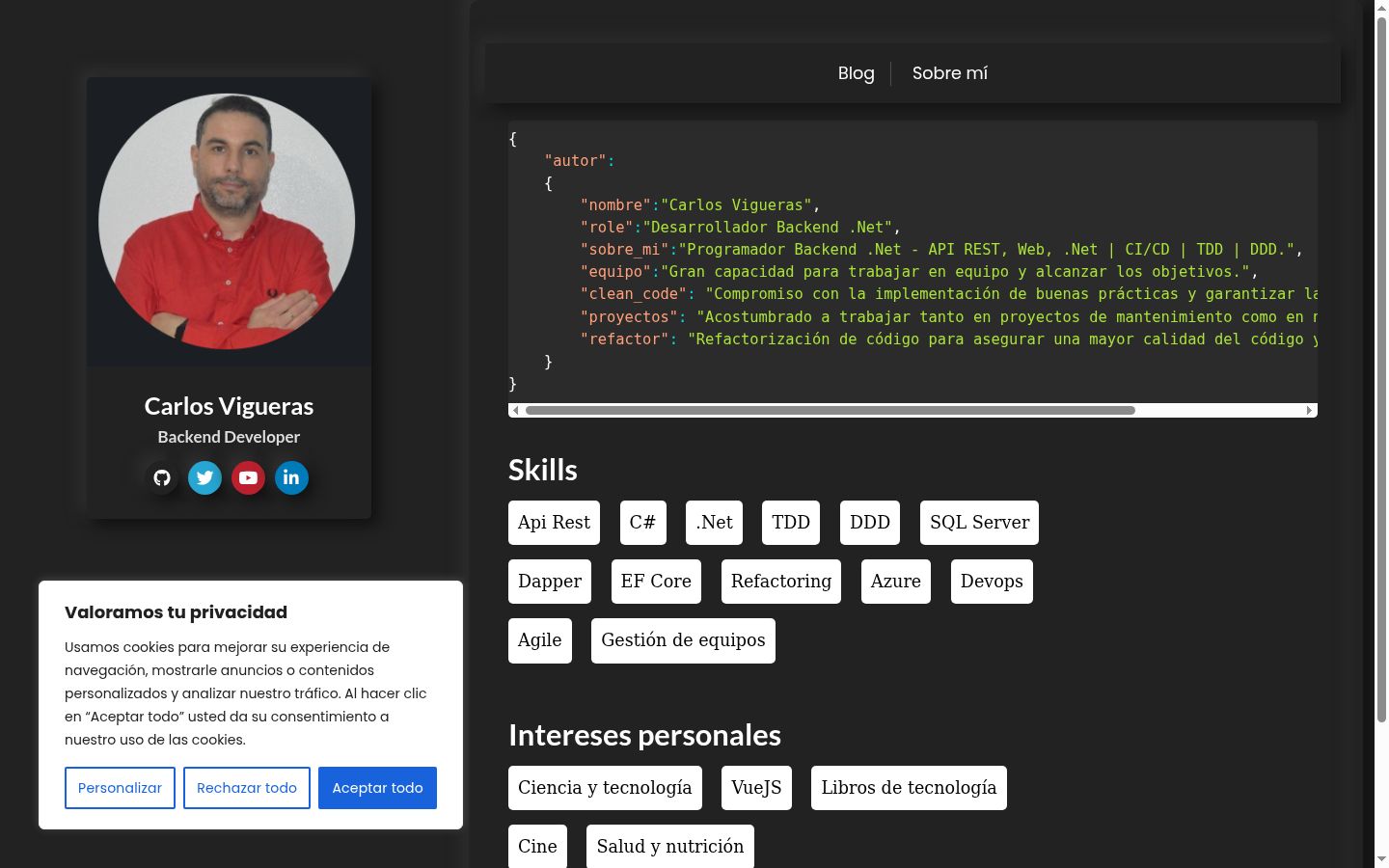Click the Backend Developer subtitle
Viewport: 1389px width, 868px height.
229,437
